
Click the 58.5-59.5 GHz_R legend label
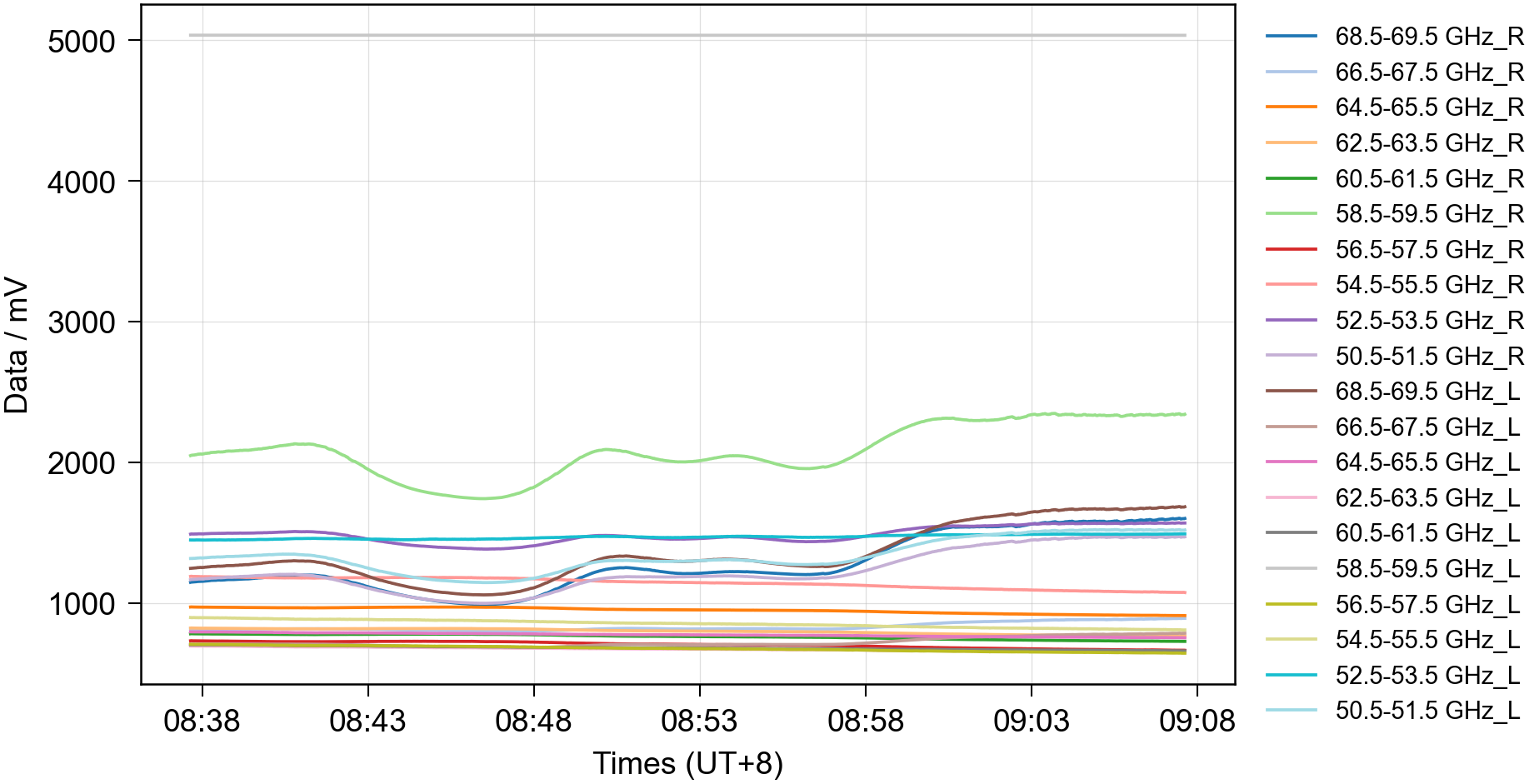[x=1428, y=214]
